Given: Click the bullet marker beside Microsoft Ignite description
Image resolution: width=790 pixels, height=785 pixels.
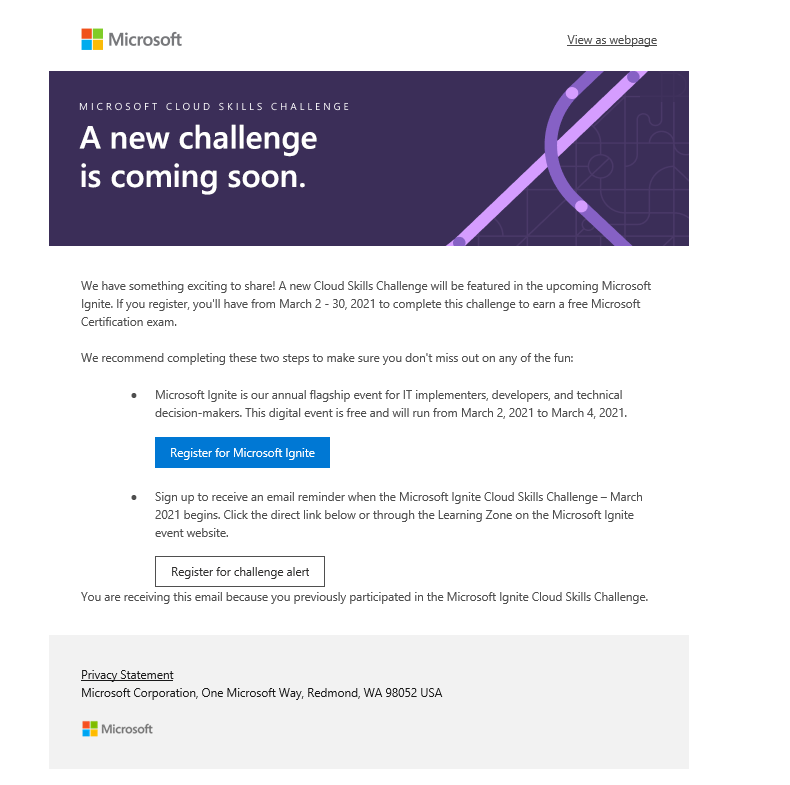Looking at the screenshot, I should 134,396.
